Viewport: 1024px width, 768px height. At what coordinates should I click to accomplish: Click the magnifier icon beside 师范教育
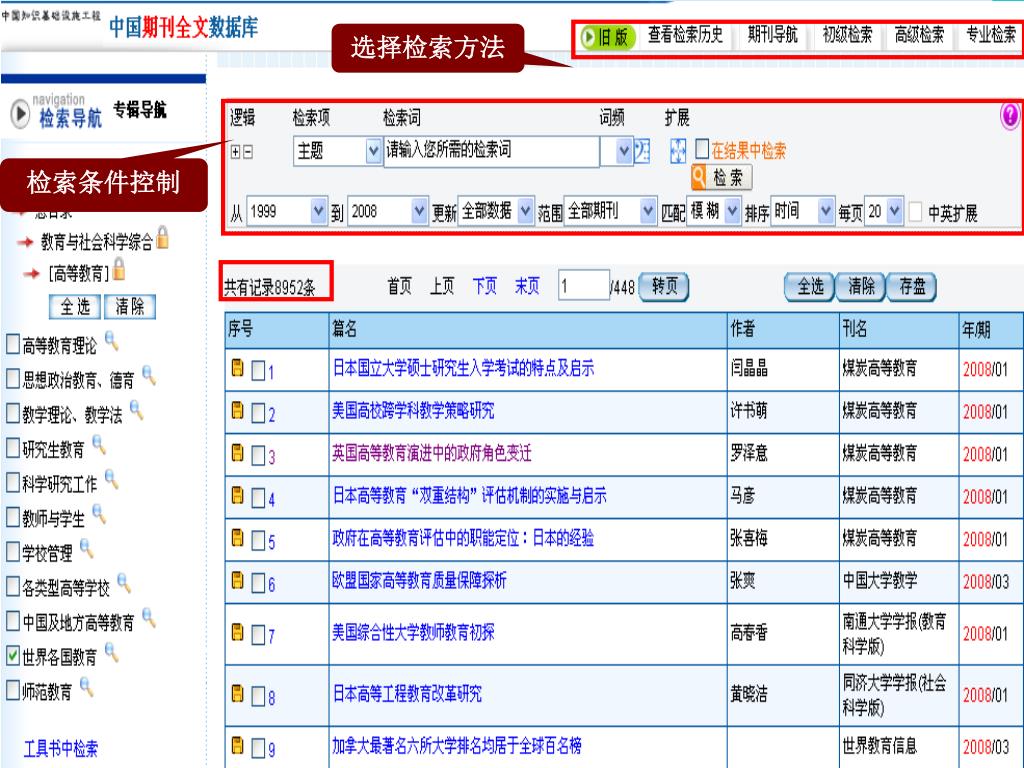click(x=87, y=688)
